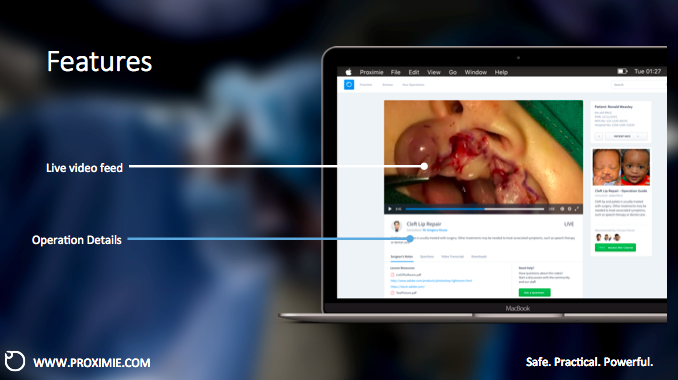Switch to the Video Transcript tab

click(x=452, y=257)
